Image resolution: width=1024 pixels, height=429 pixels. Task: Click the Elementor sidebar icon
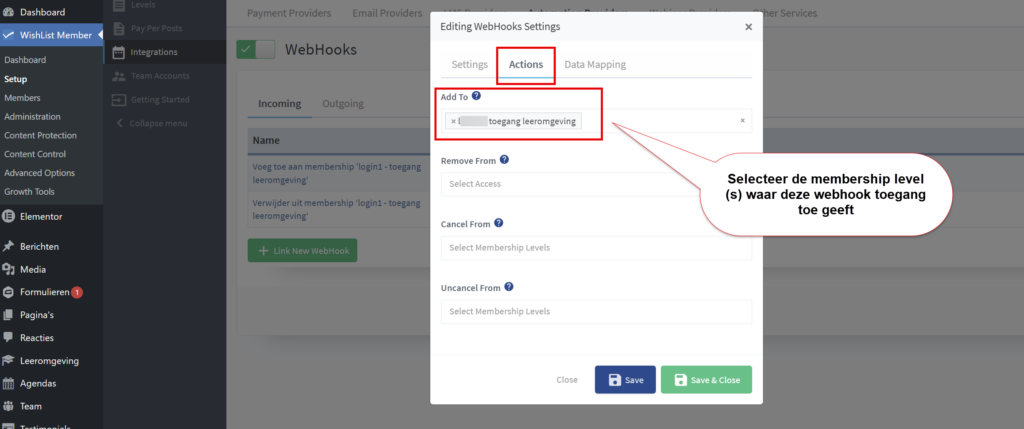click(9, 216)
